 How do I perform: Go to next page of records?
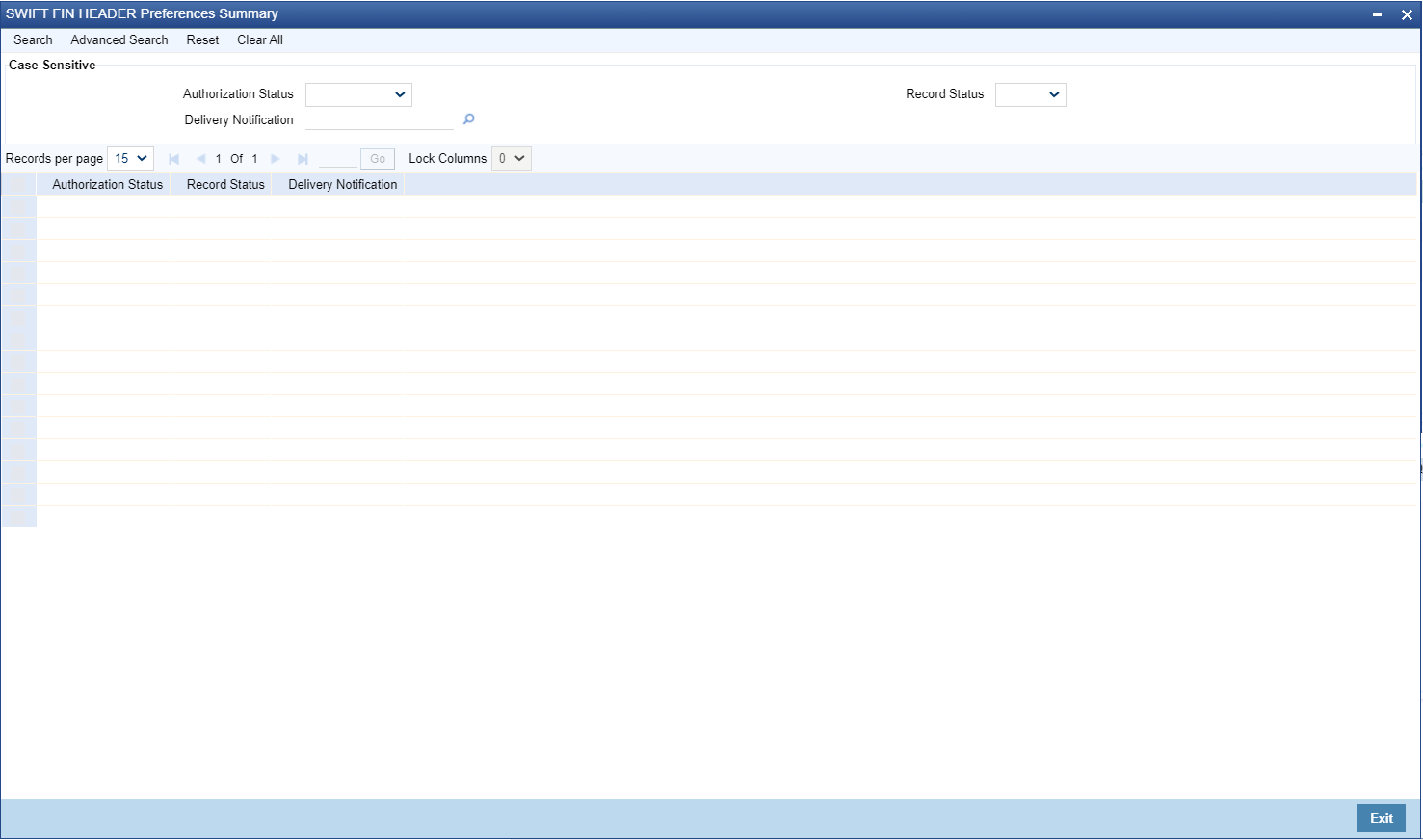[276, 159]
